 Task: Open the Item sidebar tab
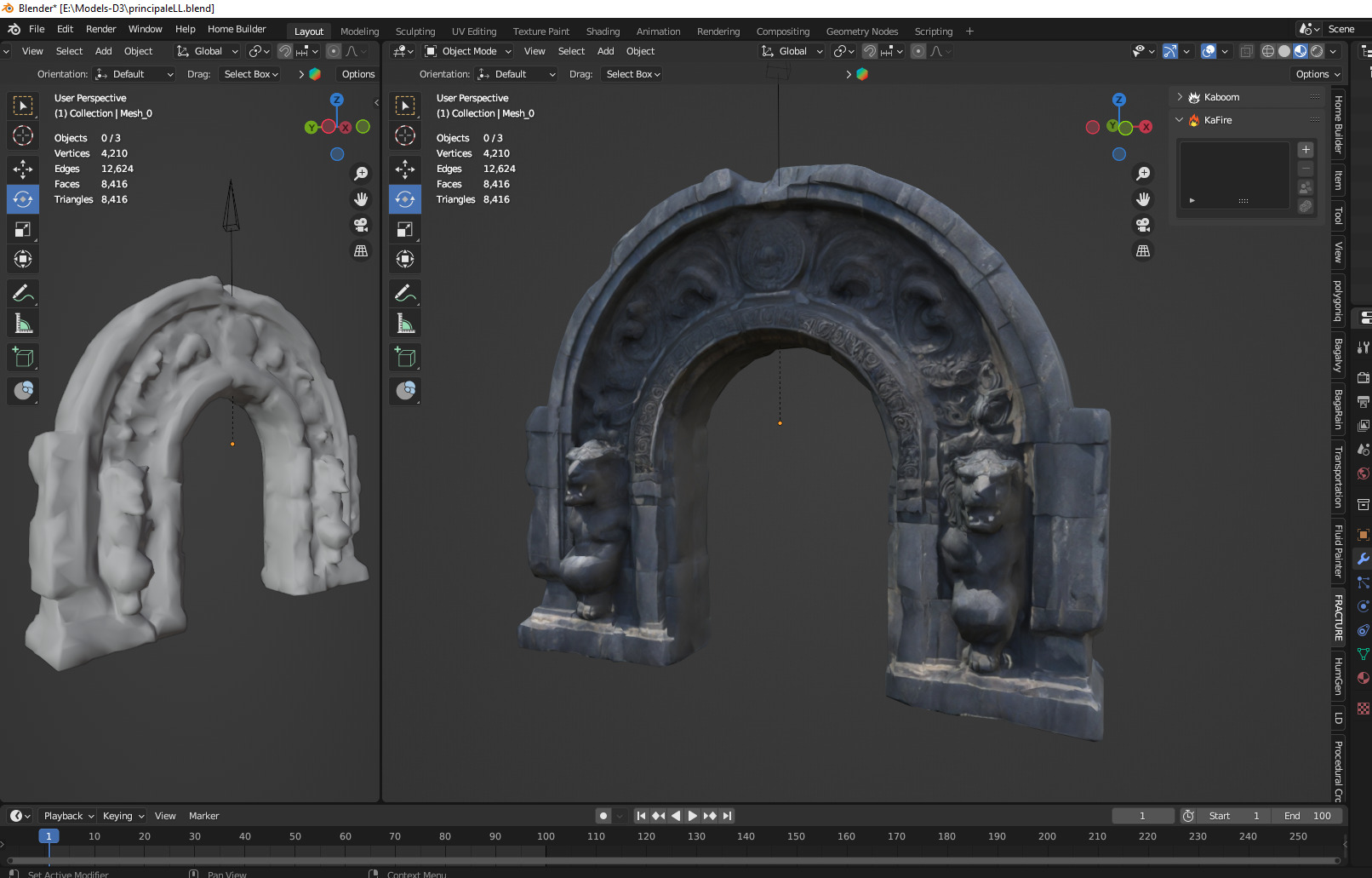(x=1338, y=181)
